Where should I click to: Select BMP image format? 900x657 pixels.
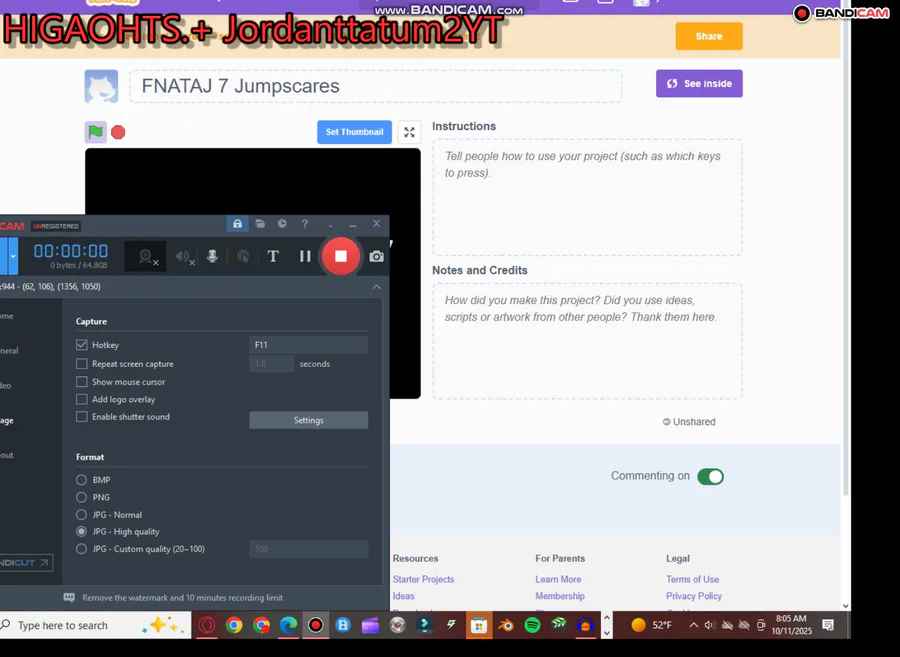pos(82,480)
